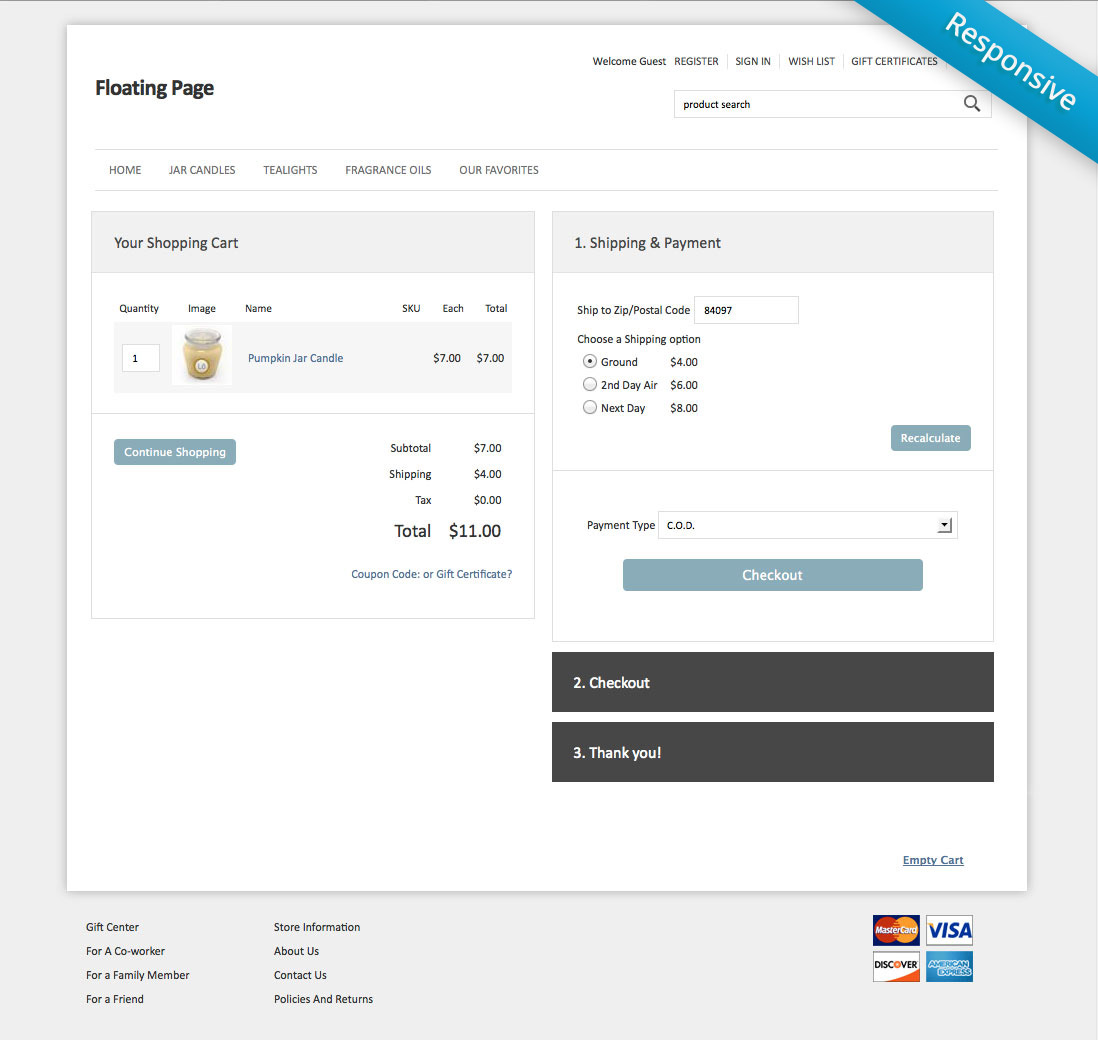Focus the Zip/Postal Code field
This screenshot has height=1040, width=1098.
746,310
